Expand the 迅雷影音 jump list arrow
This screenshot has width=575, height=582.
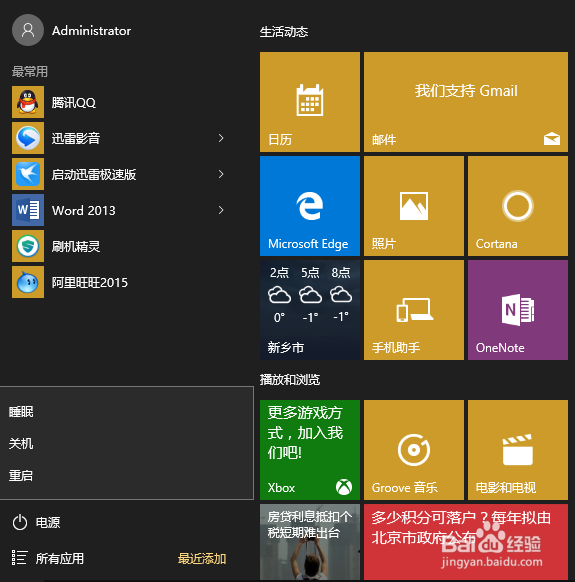pos(221,138)
